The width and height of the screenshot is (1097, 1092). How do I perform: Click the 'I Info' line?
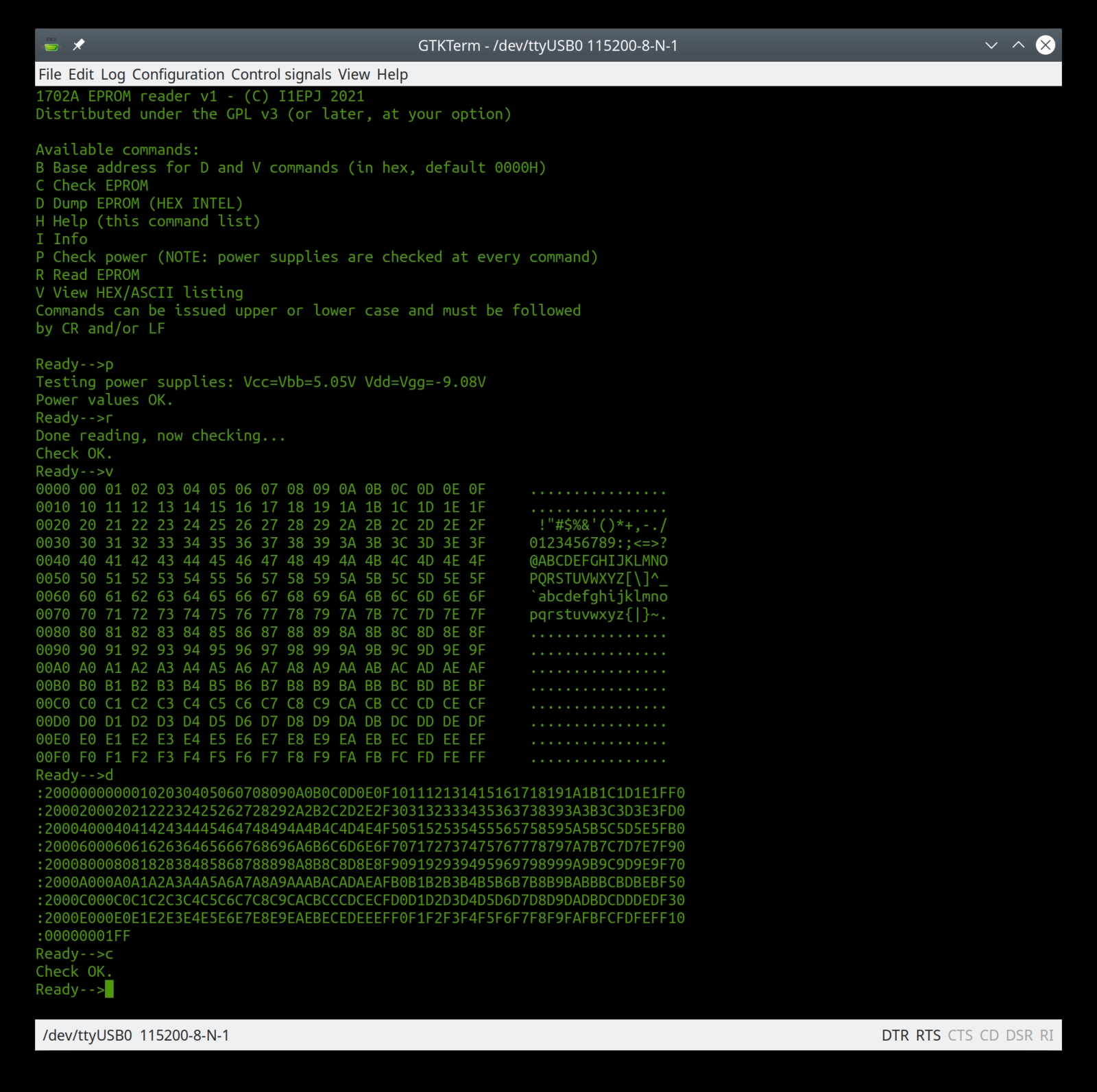point(62,239)
